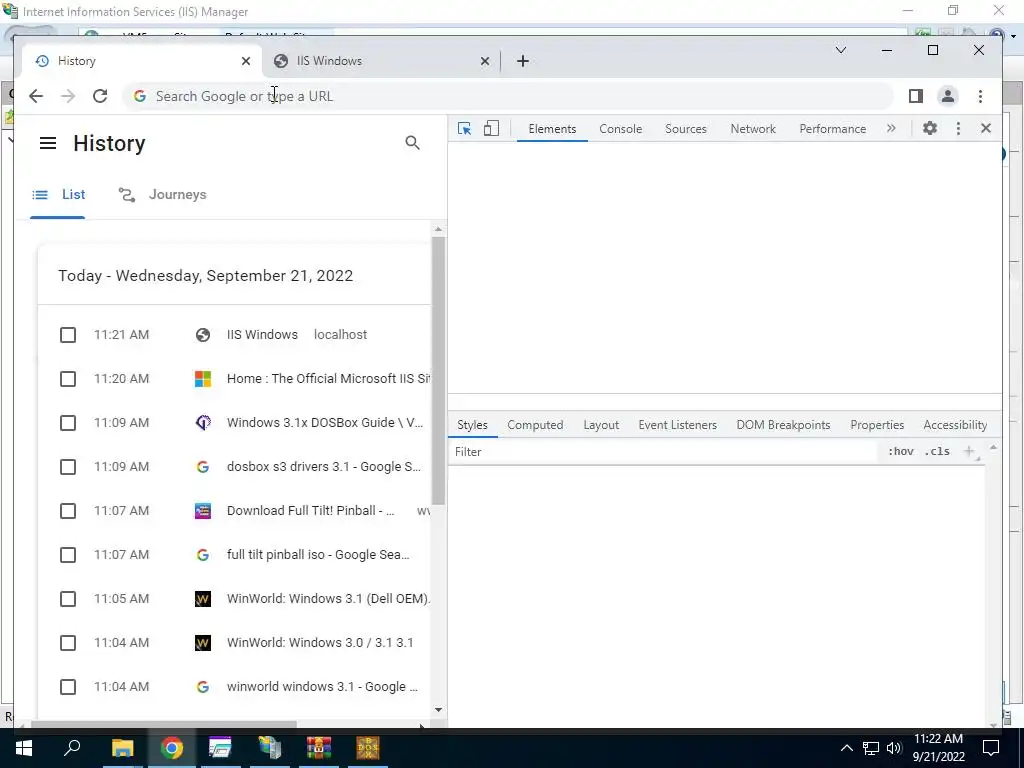Switch to the Performance tab
This screenshot has height=768, width=1024.
coord(833,129)
